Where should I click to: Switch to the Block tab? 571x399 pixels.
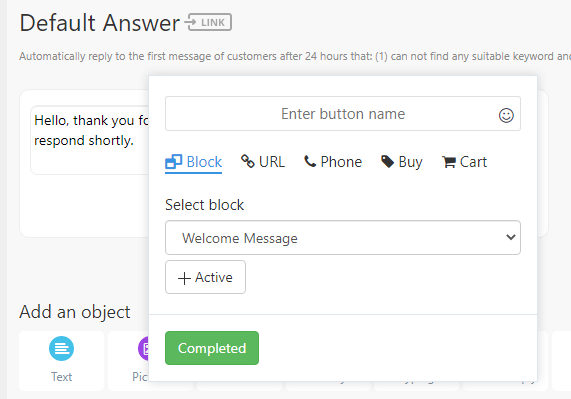tap(193, 162)
